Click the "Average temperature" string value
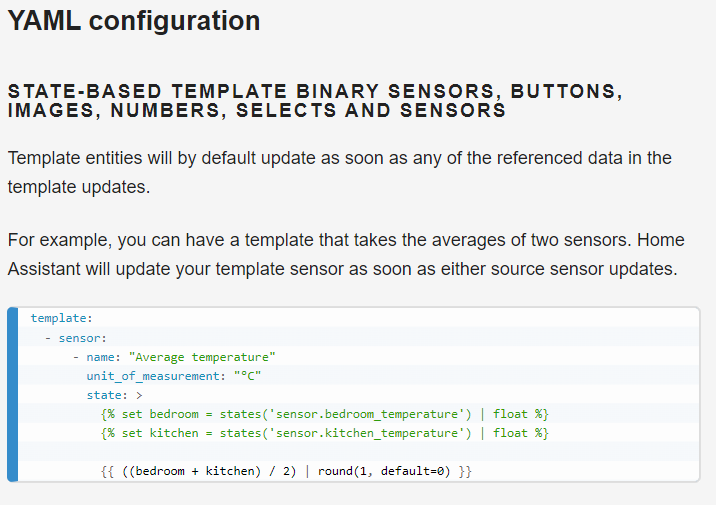Image resolution: width=716 pixels, height=505 pixels. click(202, 357)
